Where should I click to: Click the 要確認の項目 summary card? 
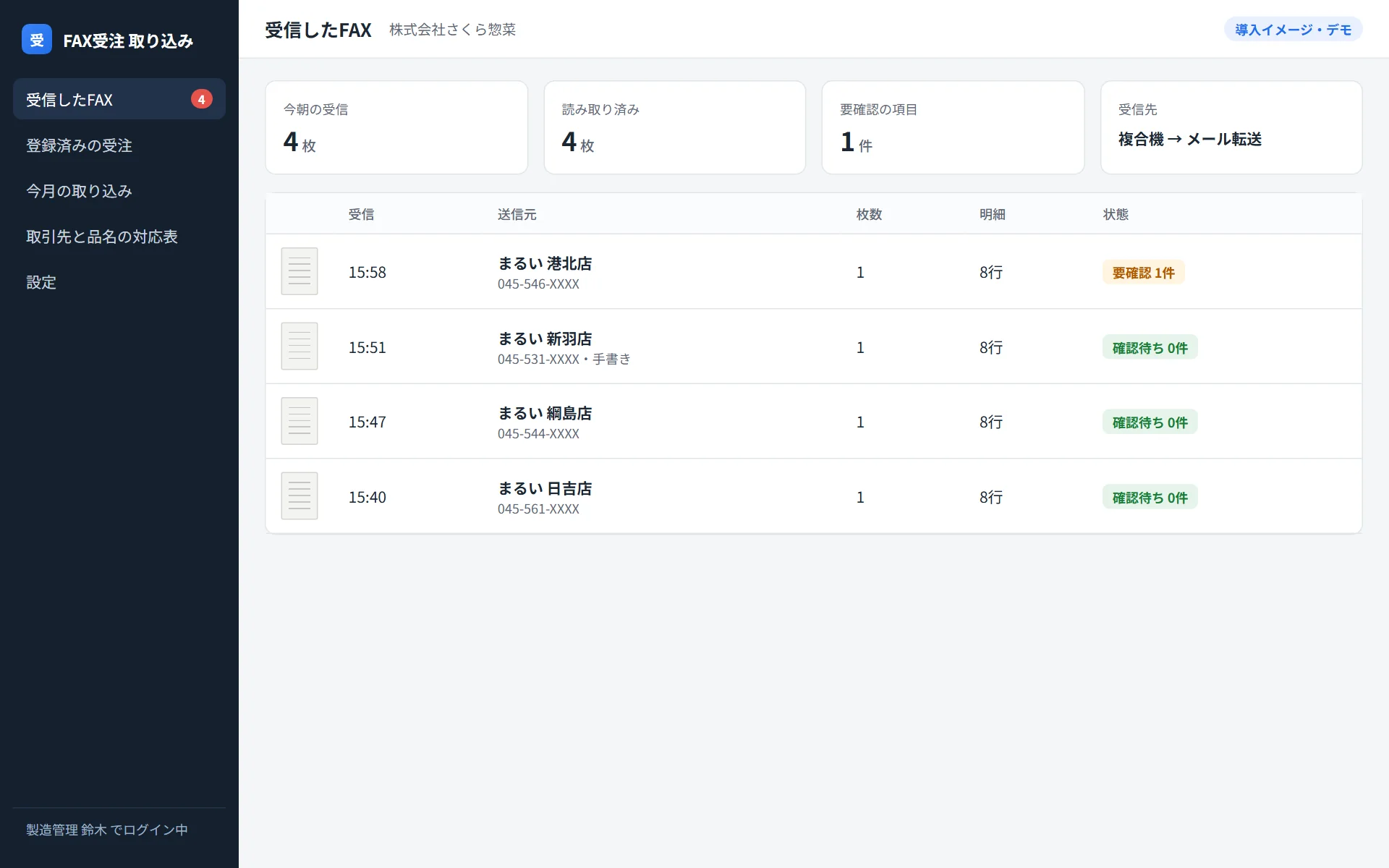pyautogui.click(x=953, y=127)
